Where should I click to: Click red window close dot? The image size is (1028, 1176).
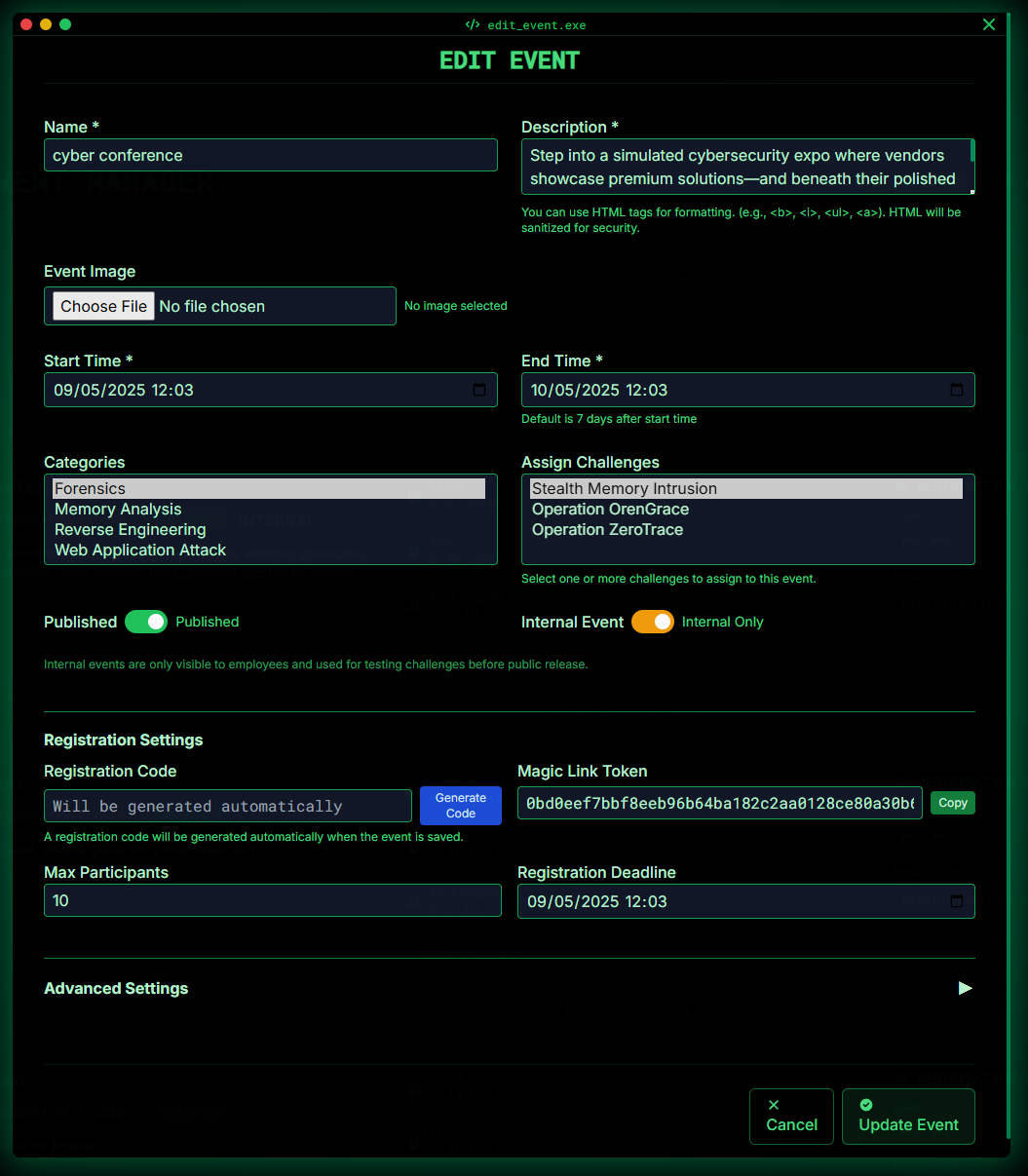[26, 24]
